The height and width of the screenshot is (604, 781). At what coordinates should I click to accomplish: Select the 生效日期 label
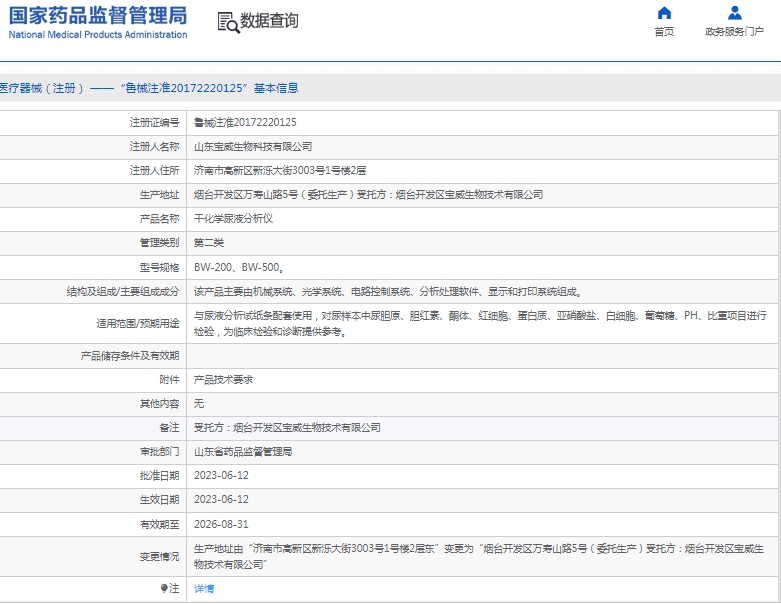pyautogui.click(x=159, y=499)
